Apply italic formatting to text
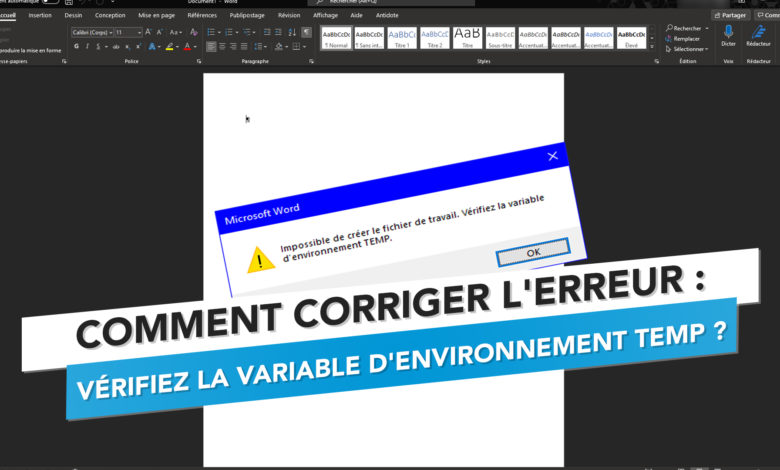Image resolution: width=780 pixels, height=470 pixels. tap(88, 46)
